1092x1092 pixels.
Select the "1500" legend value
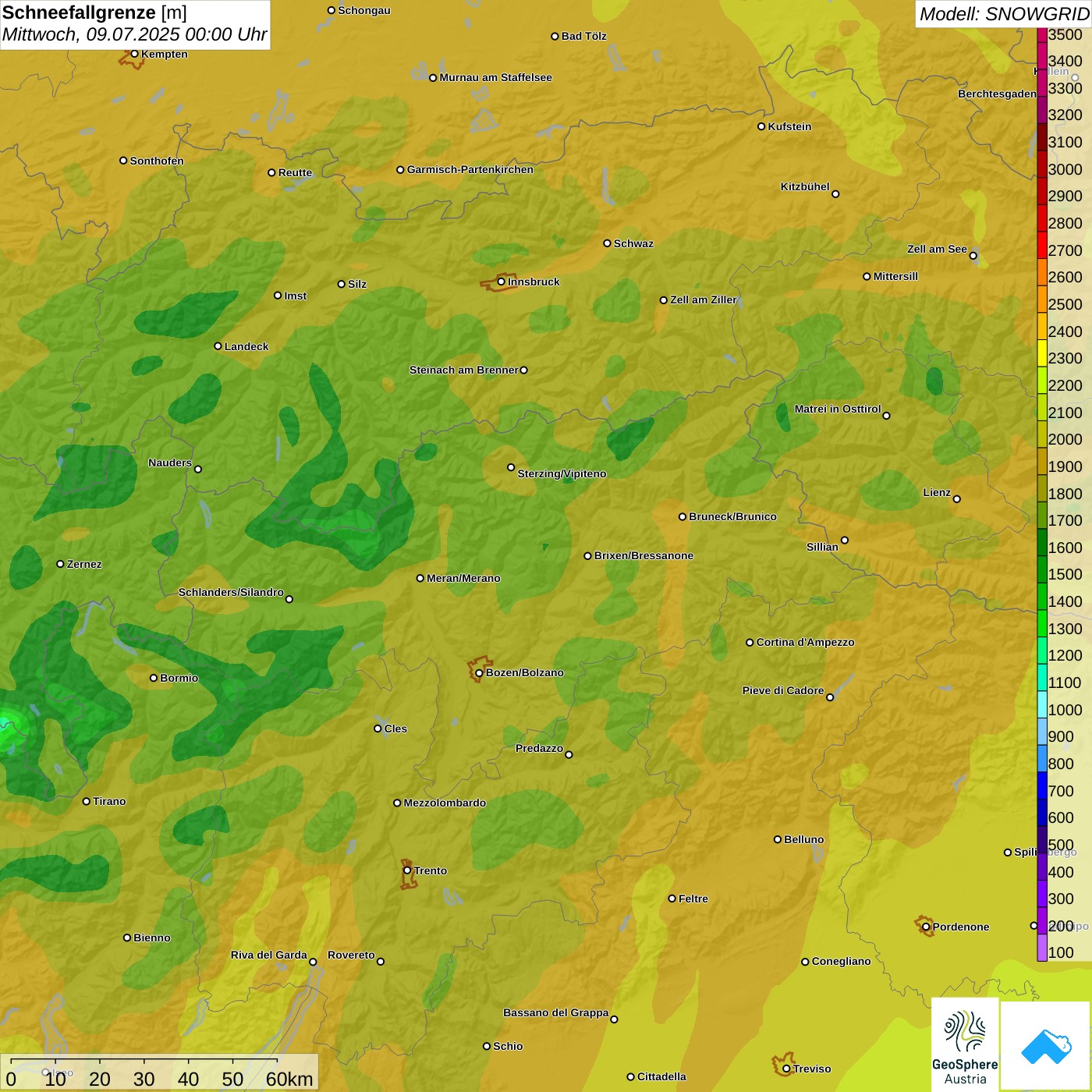1065,574
